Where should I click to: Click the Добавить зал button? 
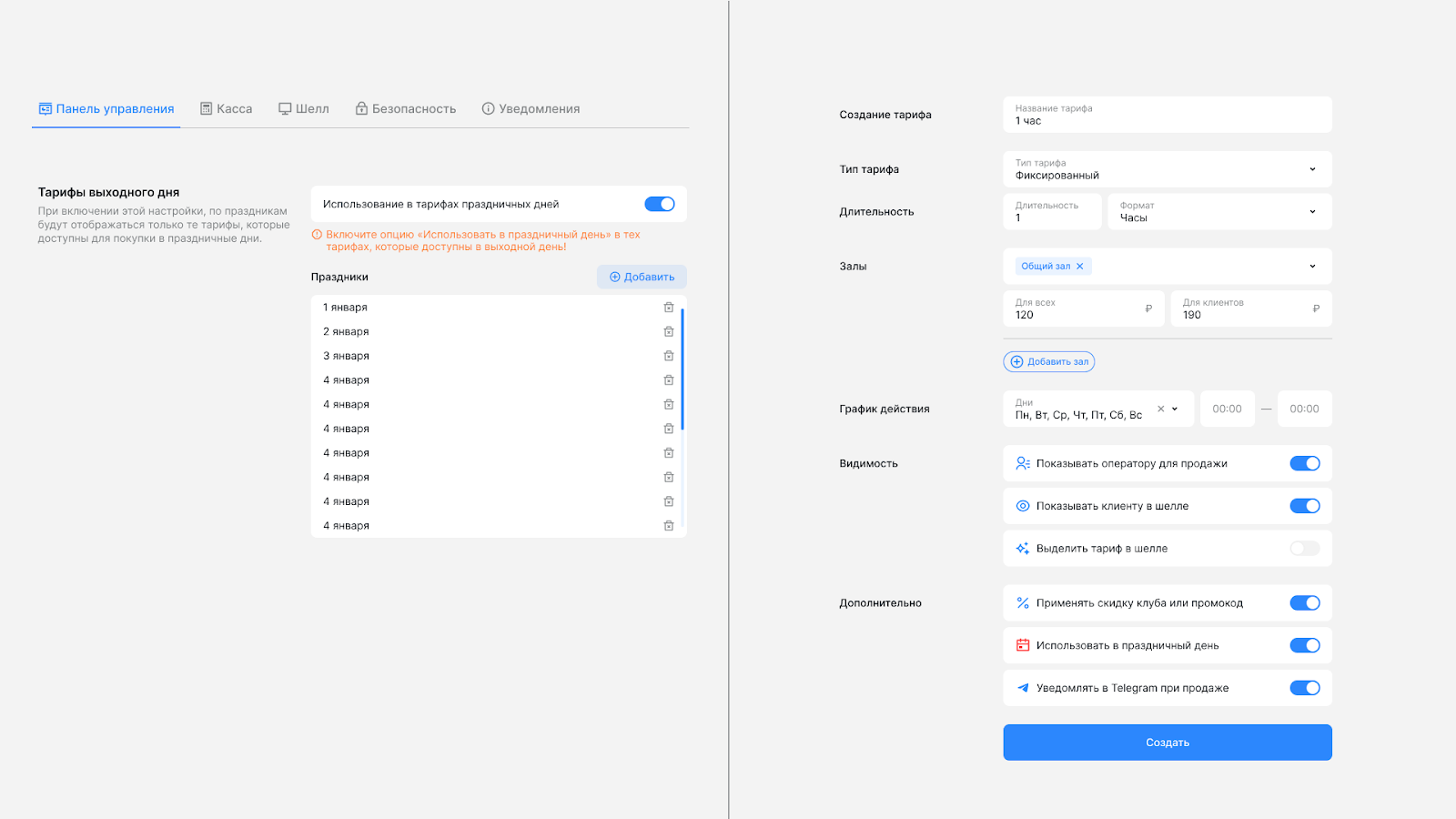(x=1049, y=361)
